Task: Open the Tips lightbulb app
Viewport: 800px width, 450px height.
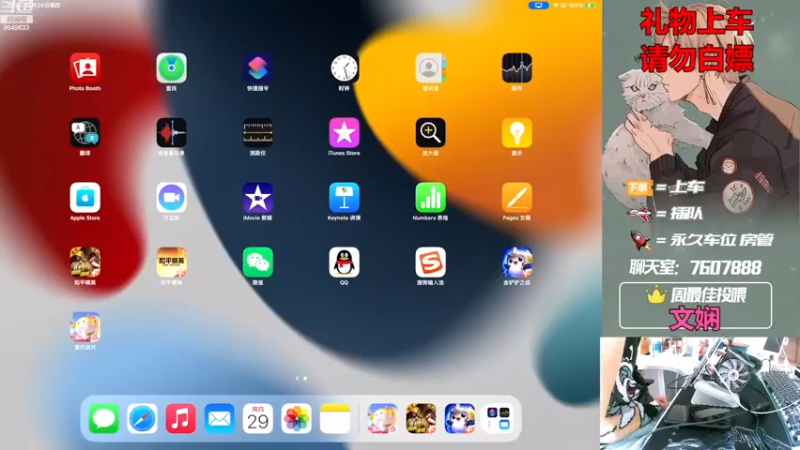Action: coord(517,133)
